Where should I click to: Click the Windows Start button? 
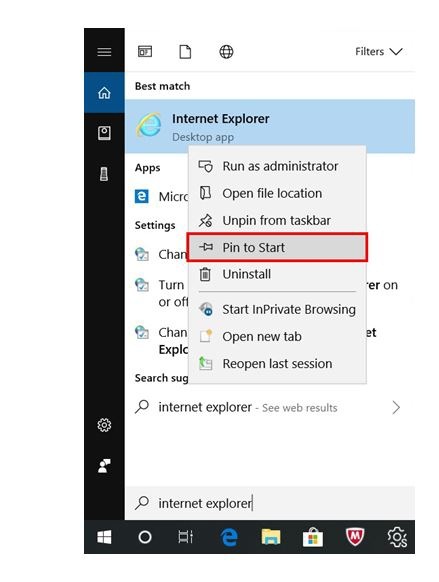[x=104, y=537]
